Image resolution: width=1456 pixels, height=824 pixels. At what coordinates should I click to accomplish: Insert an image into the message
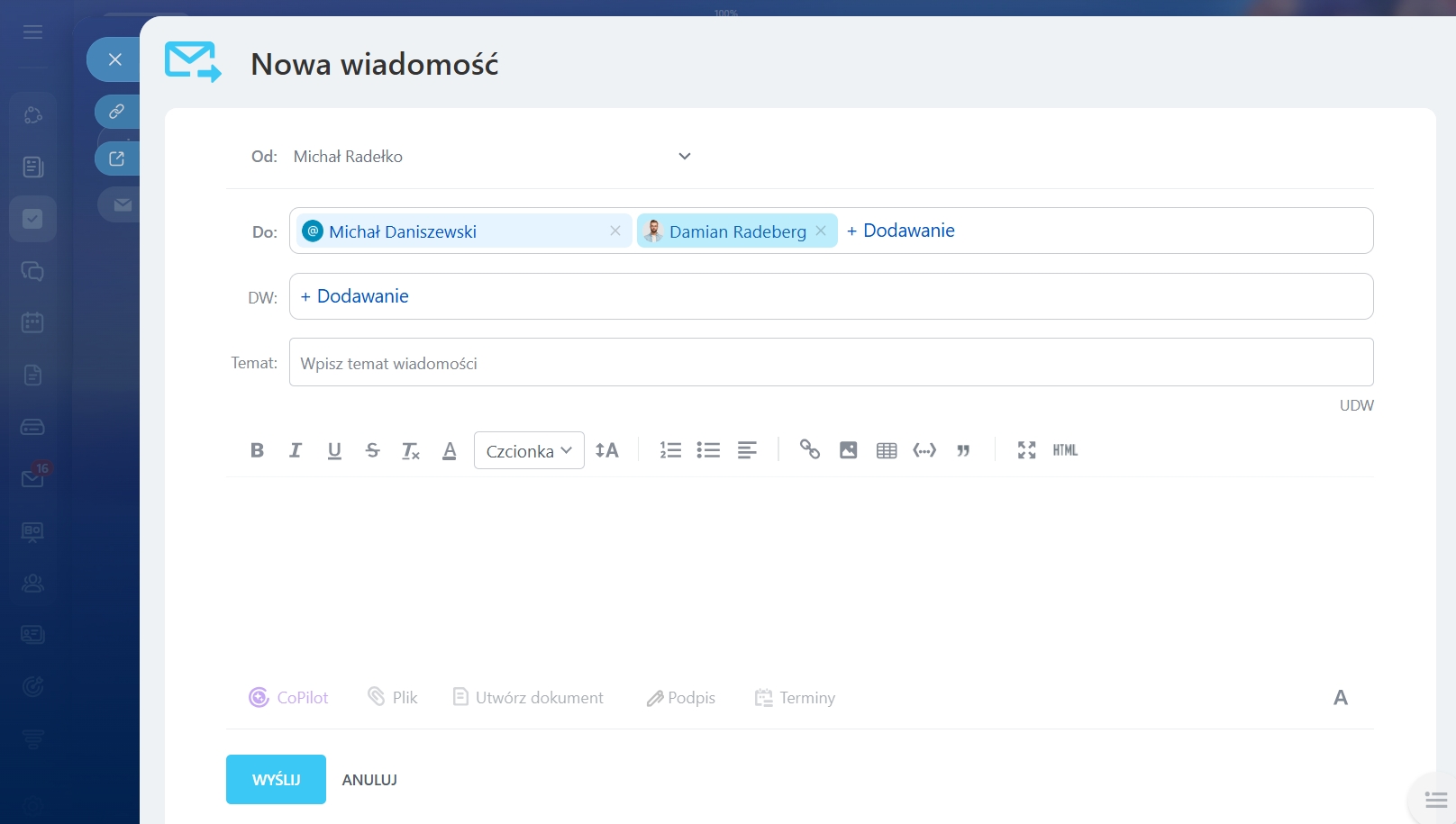point(848,450)
